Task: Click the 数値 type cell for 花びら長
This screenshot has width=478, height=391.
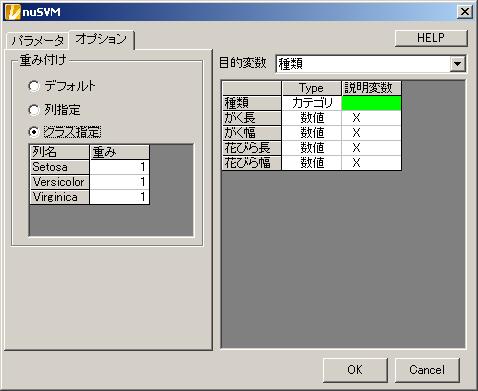Action: 312,148
